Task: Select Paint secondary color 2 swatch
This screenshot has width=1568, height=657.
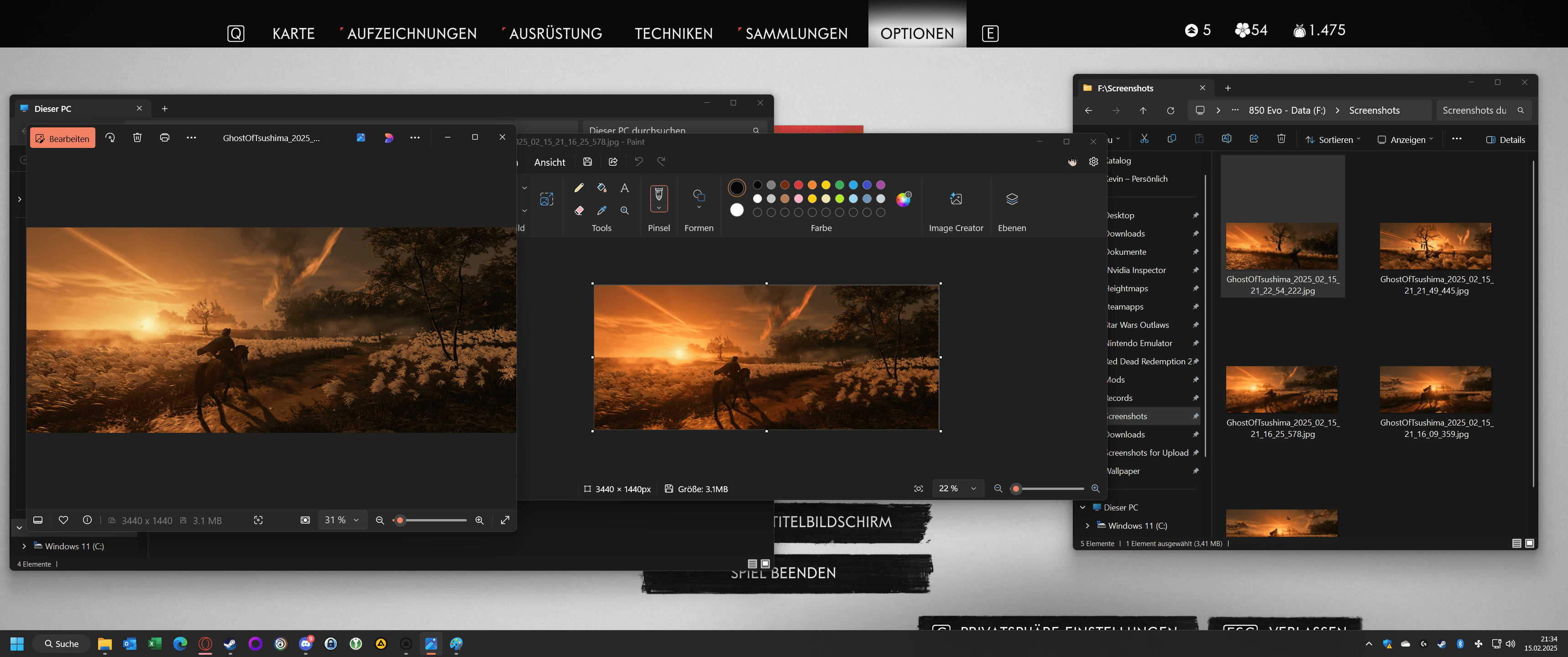Action: 737,210
